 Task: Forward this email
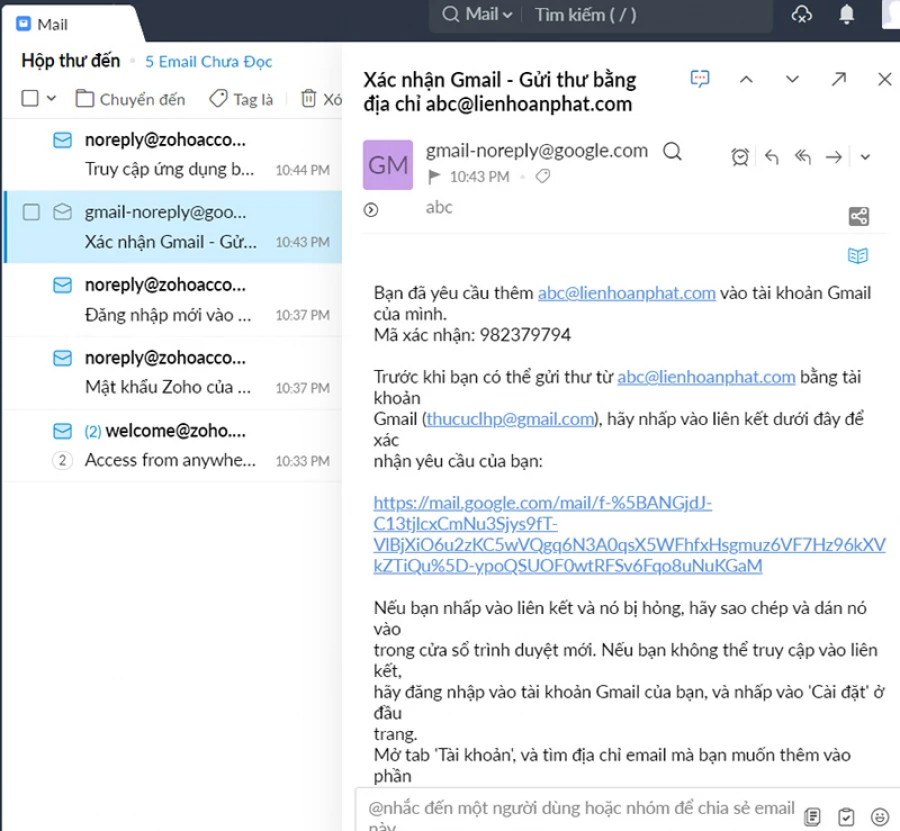point(833,157)
